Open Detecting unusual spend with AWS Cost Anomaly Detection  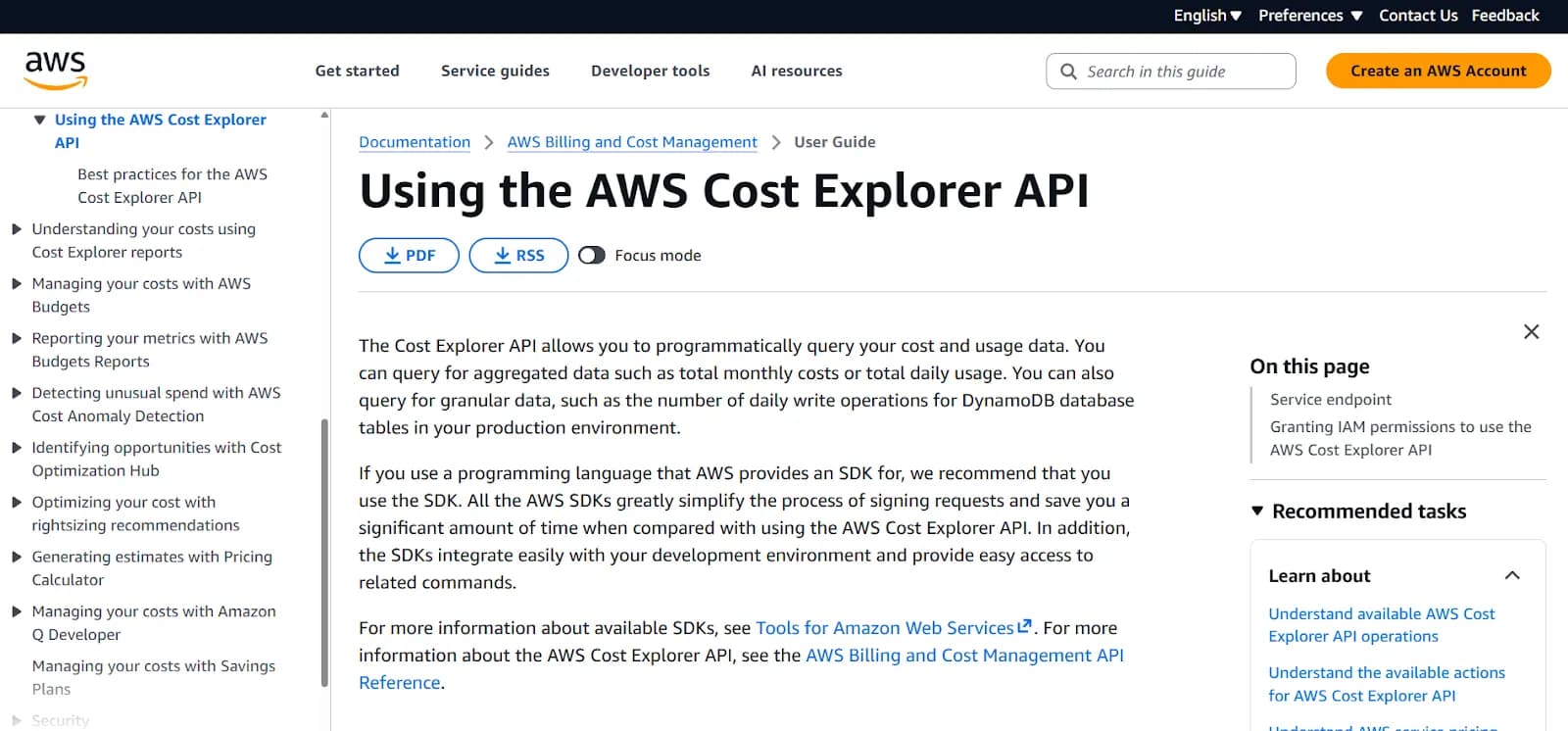click(156, 405)
